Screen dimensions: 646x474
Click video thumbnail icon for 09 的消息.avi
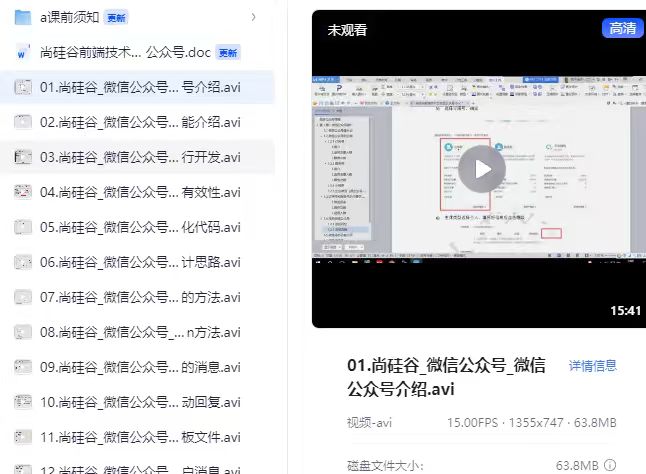coord(23,367)
